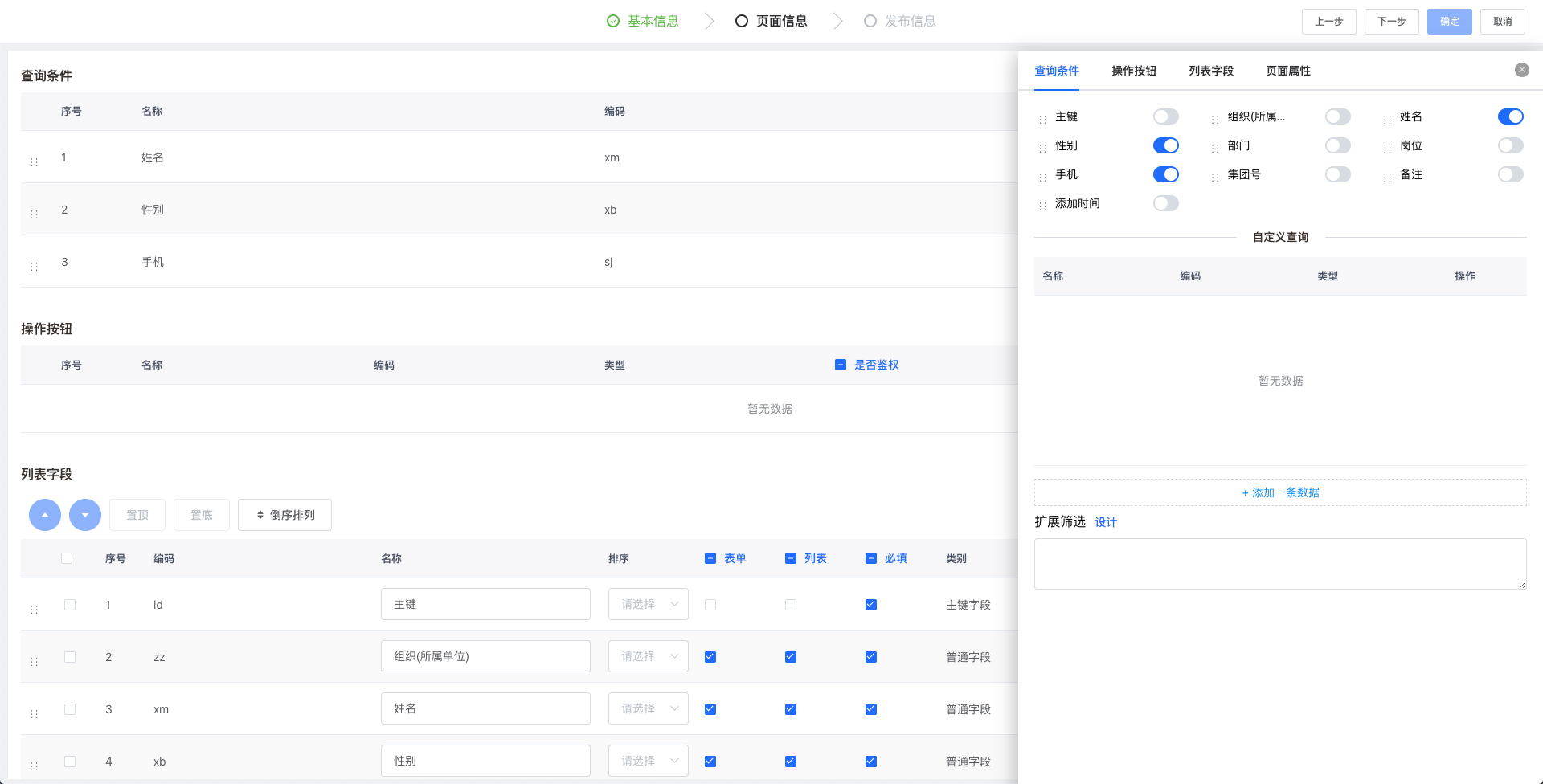Click drag handle beside 添加时间 in panel
Image resolution: width=1543 pixels, height=784 pixels.
coord(1042,206)
